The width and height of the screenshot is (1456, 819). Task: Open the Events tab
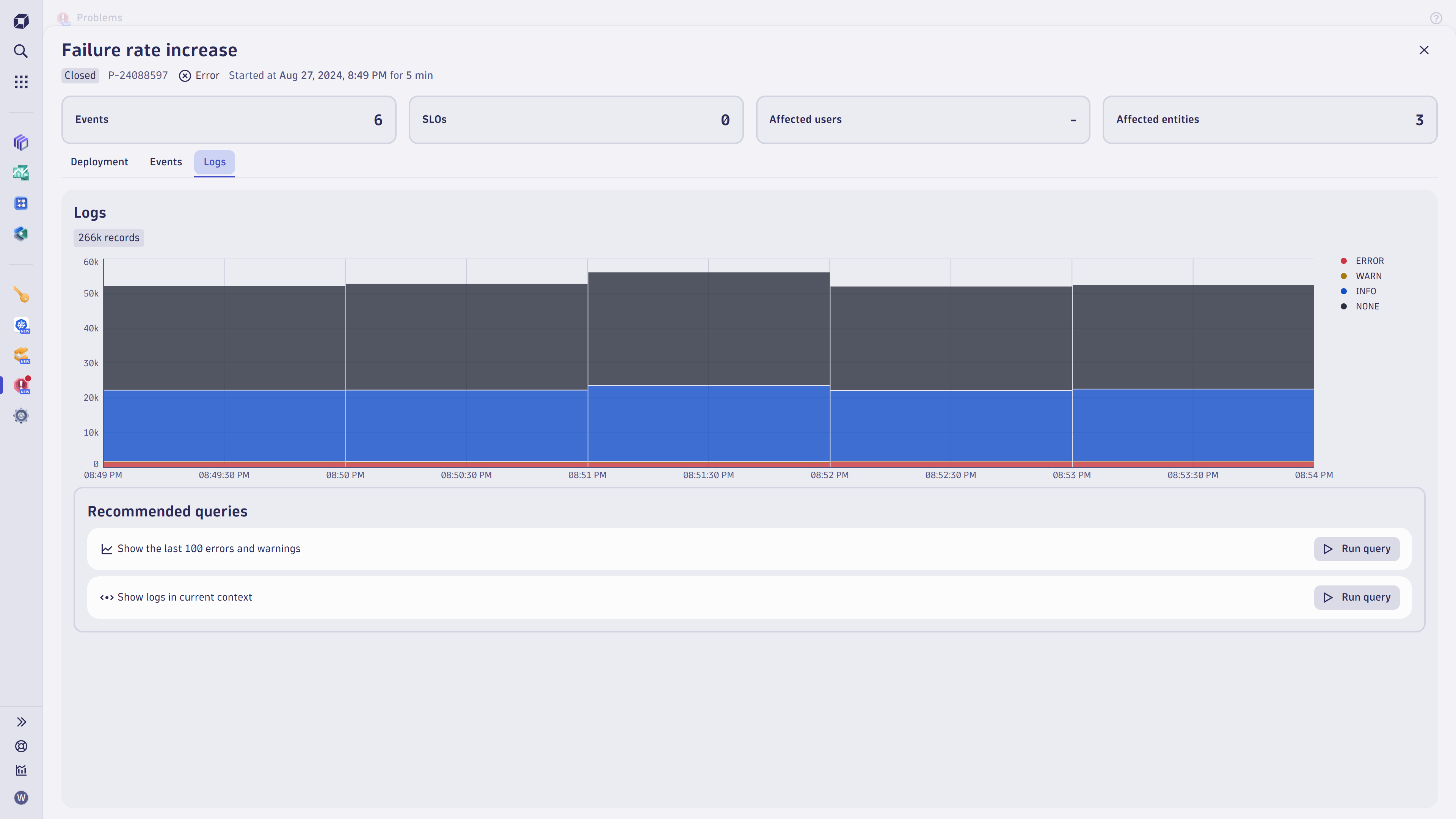[166, 162]
